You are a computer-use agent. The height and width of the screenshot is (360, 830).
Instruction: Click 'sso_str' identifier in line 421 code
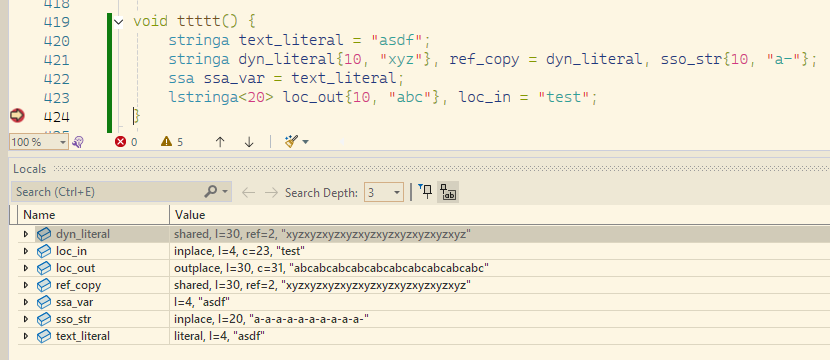[x=691, y=60]
